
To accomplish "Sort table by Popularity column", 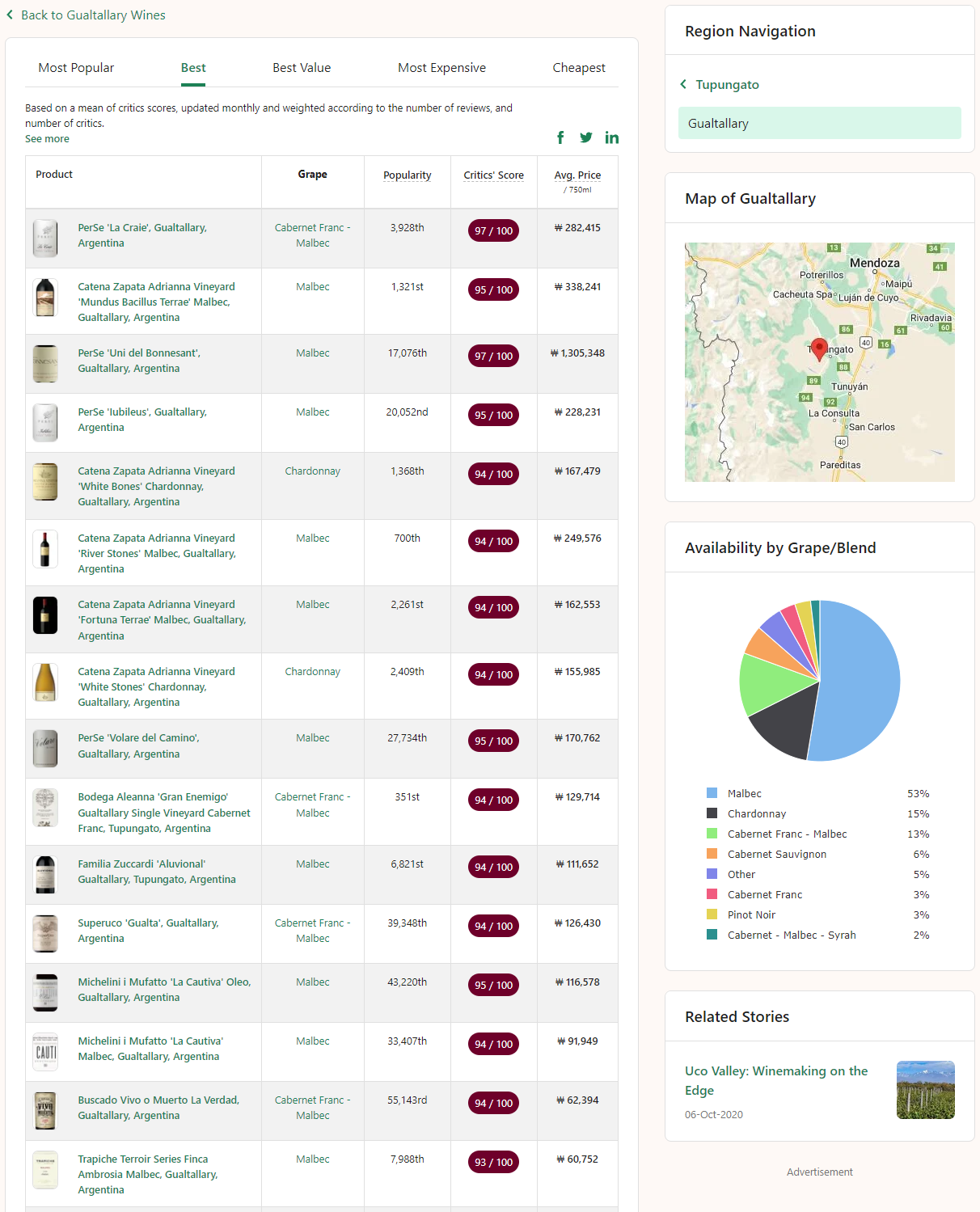I will coord(408,175).
